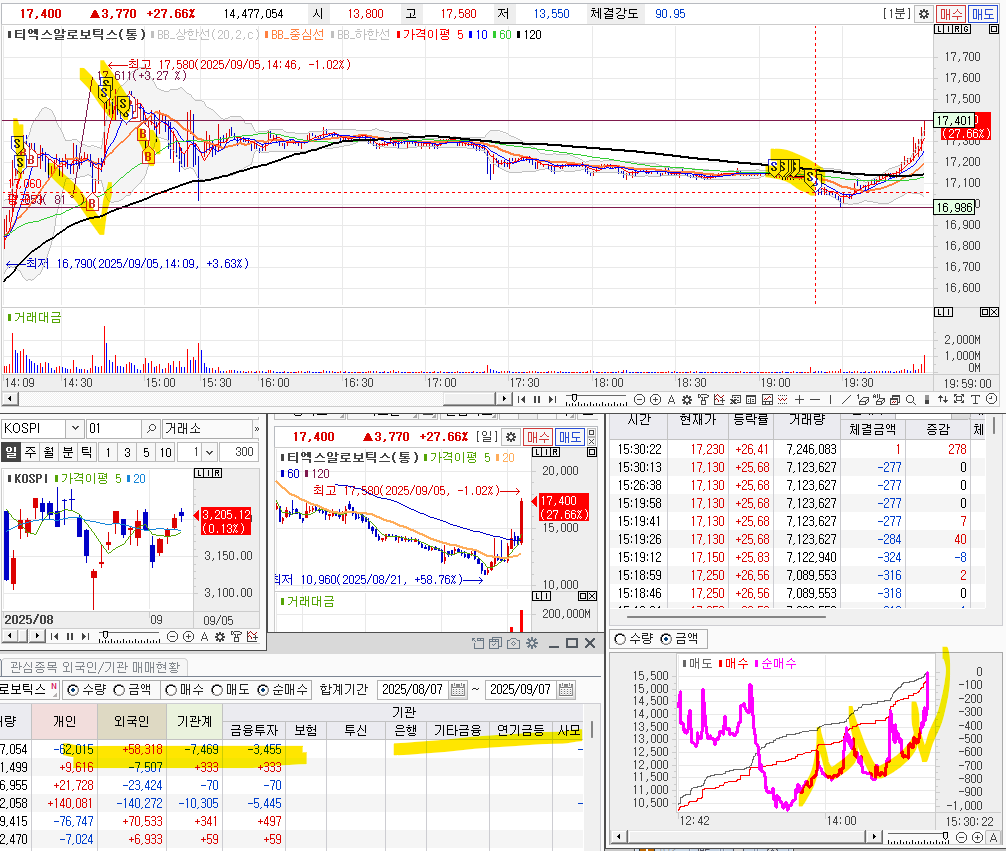Click the search magnifier beside 01 field
The height and width of the screenshot is (851, 1006).
(151, 428)
